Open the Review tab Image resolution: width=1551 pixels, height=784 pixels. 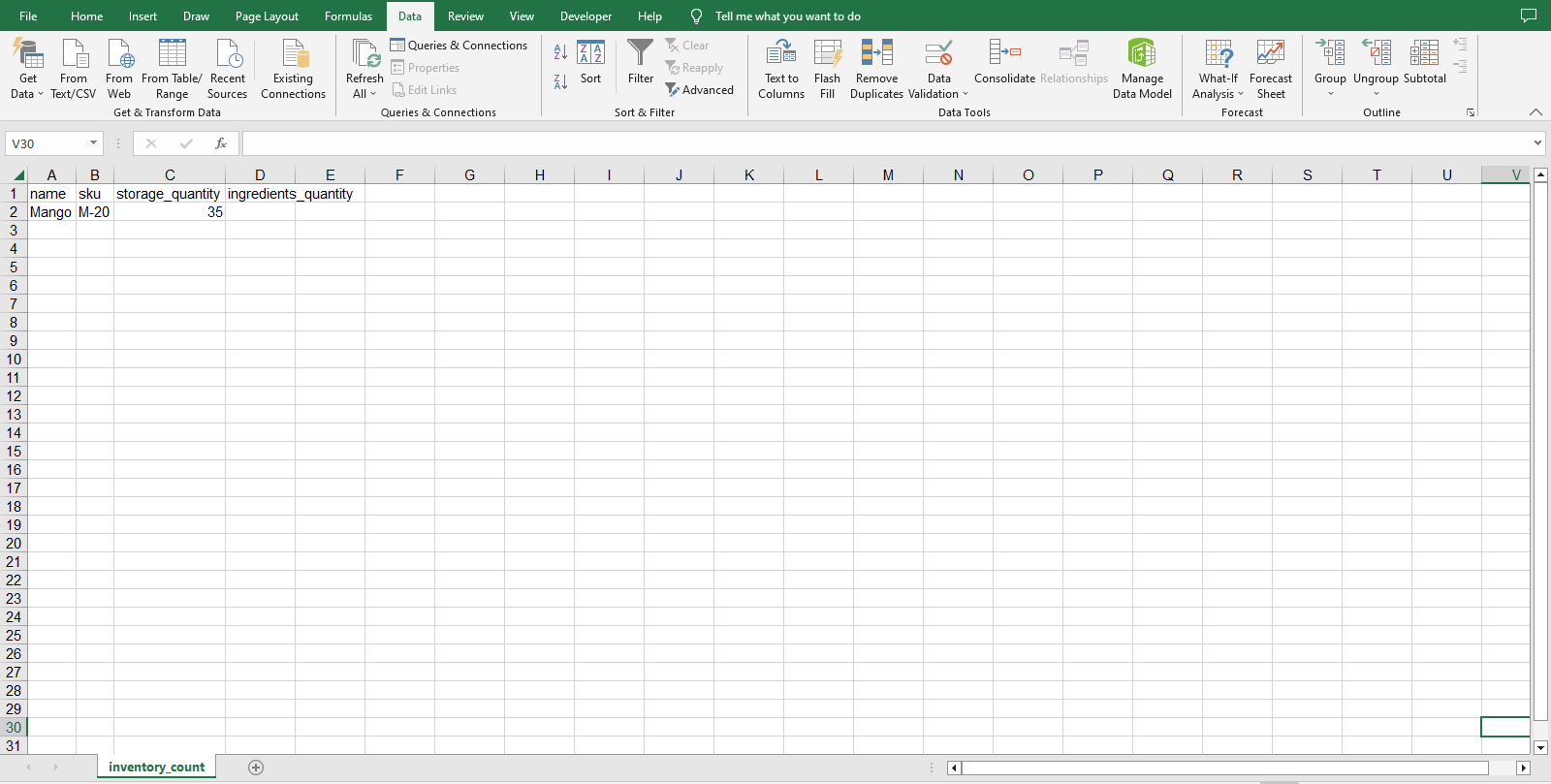(465, 16)
